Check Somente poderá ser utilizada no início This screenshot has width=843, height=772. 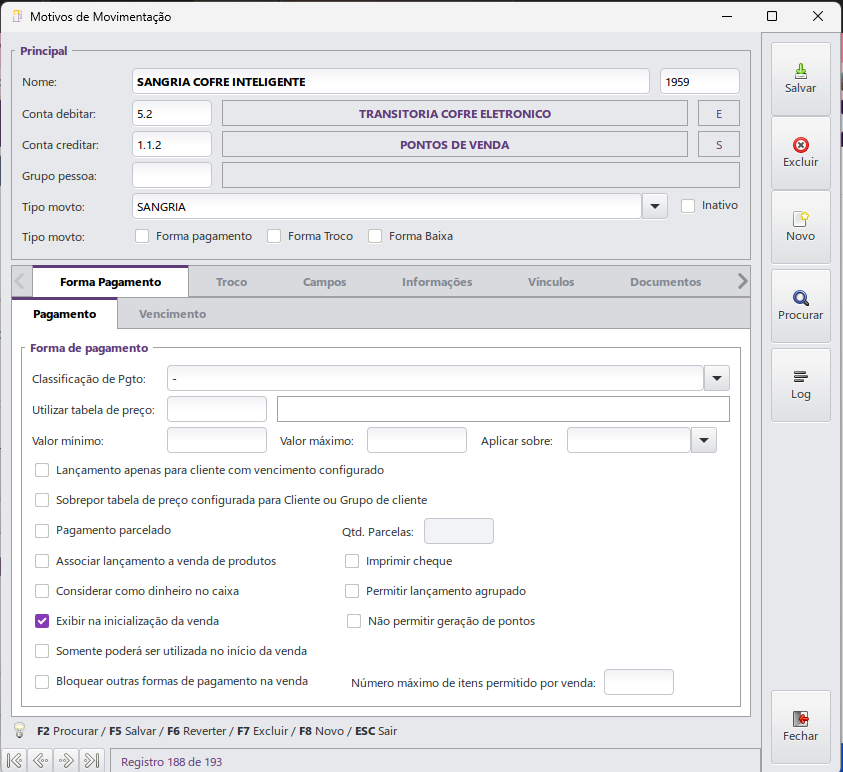[42, 651]
